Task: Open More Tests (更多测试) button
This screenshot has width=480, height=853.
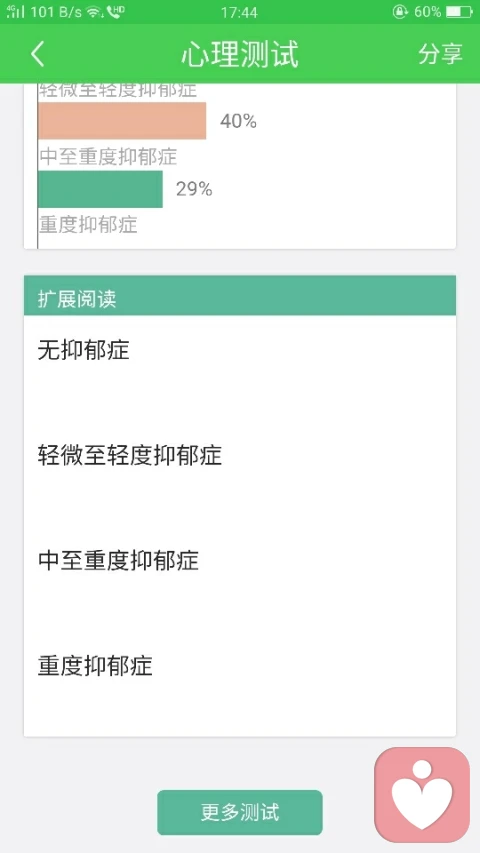Action: (x=240, y=812)
